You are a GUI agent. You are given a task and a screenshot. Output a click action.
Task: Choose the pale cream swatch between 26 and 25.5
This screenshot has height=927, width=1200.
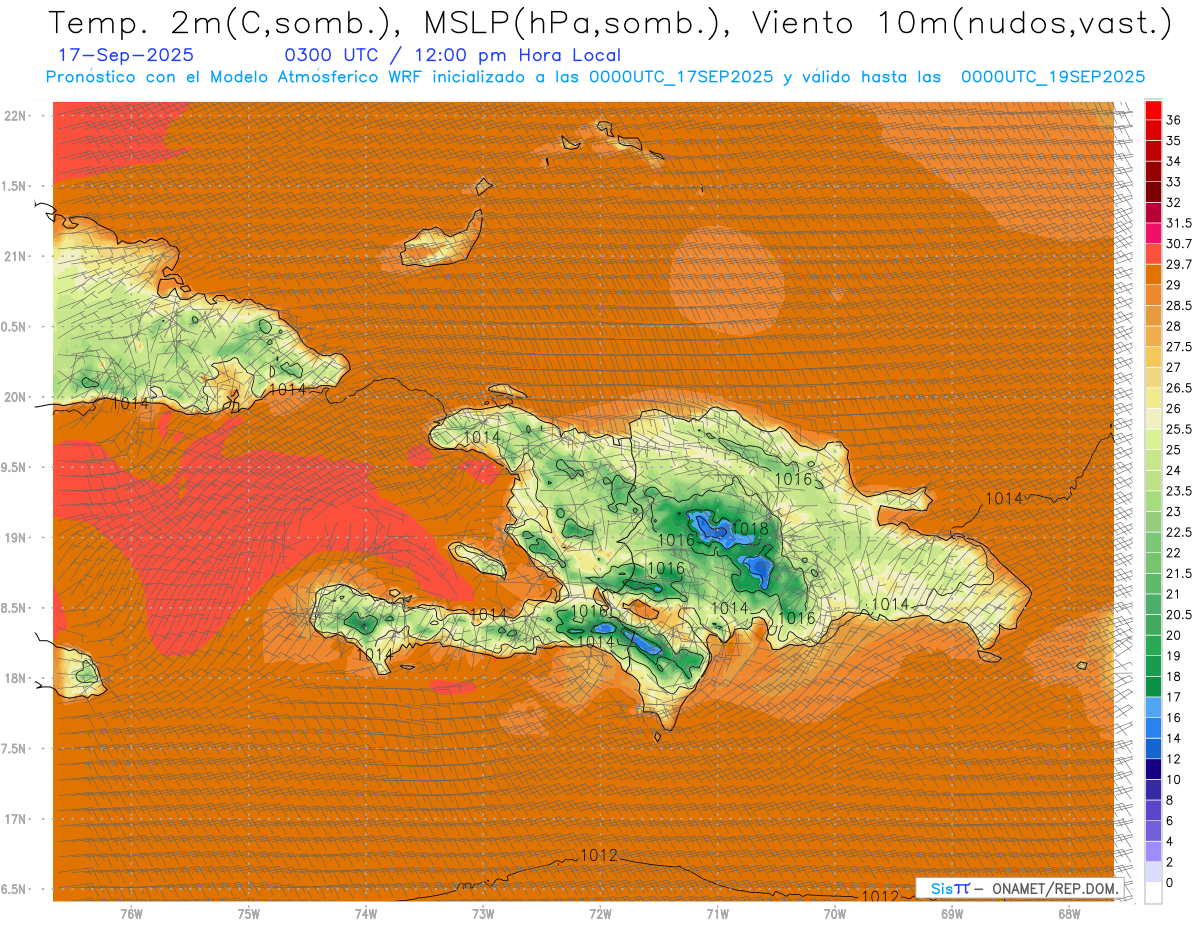[x=1153, y=418]
